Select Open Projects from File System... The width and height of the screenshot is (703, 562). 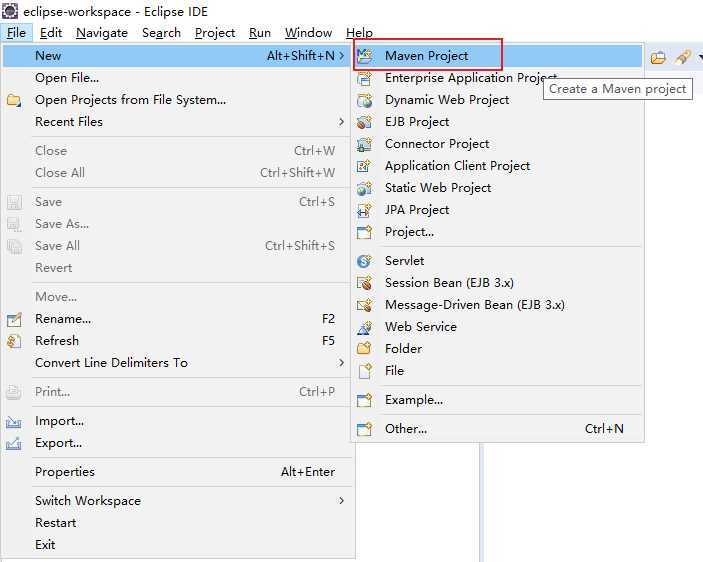tap(178, 100)
